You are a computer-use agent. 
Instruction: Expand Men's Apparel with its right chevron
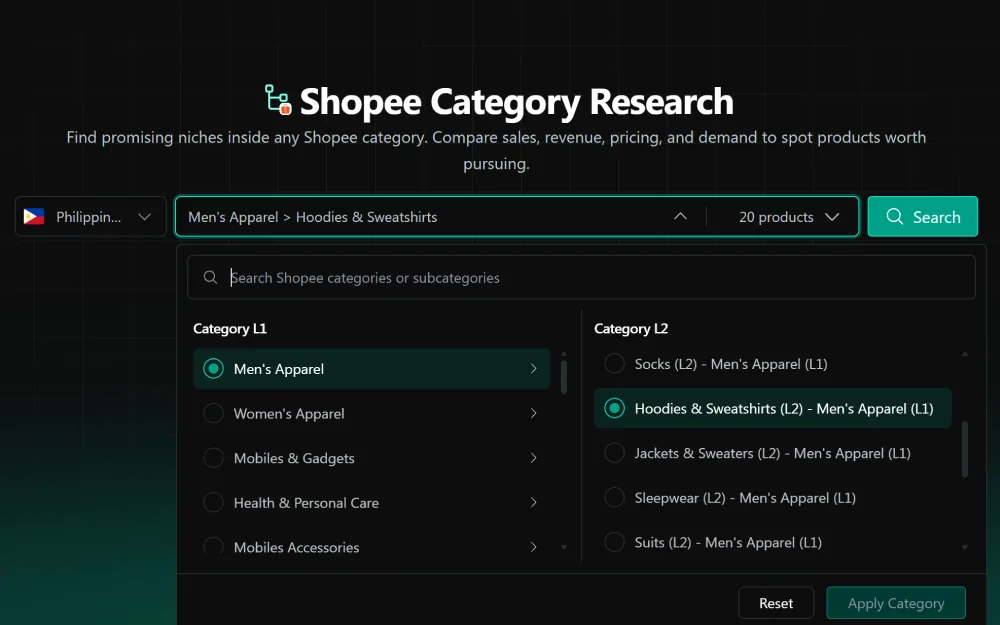coord(533,369)
